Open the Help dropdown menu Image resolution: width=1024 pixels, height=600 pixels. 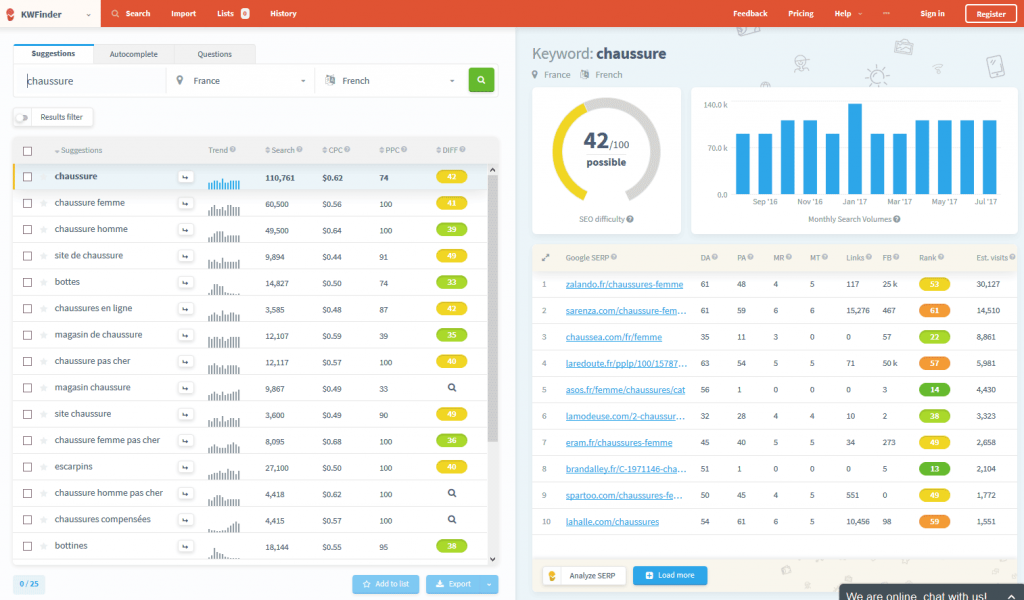(x=848, y=13)
